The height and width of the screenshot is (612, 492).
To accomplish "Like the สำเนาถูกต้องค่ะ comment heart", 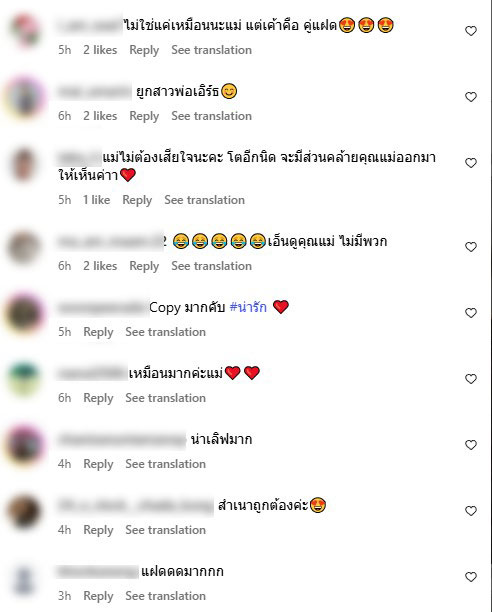I will 471,511.
